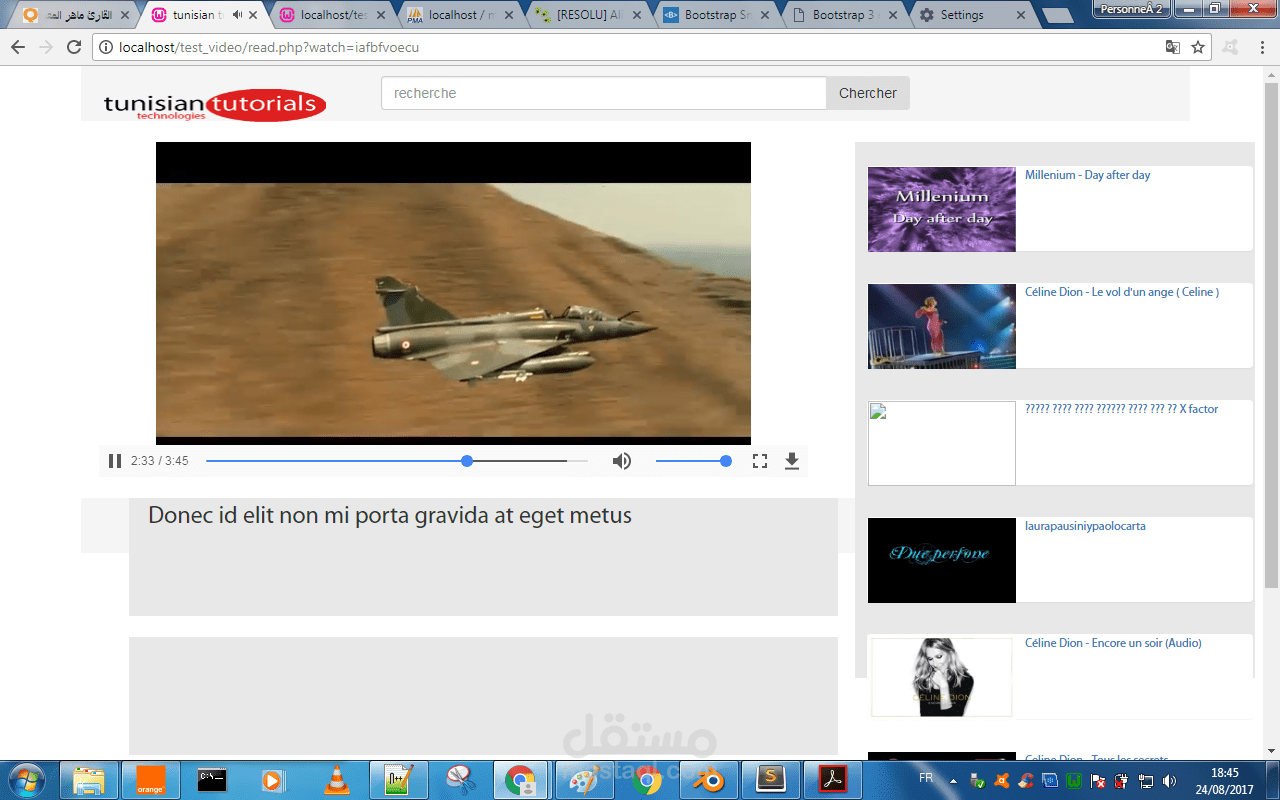
Task: Click the 2:33 / 3:45 time display
Action: point(159,461)
